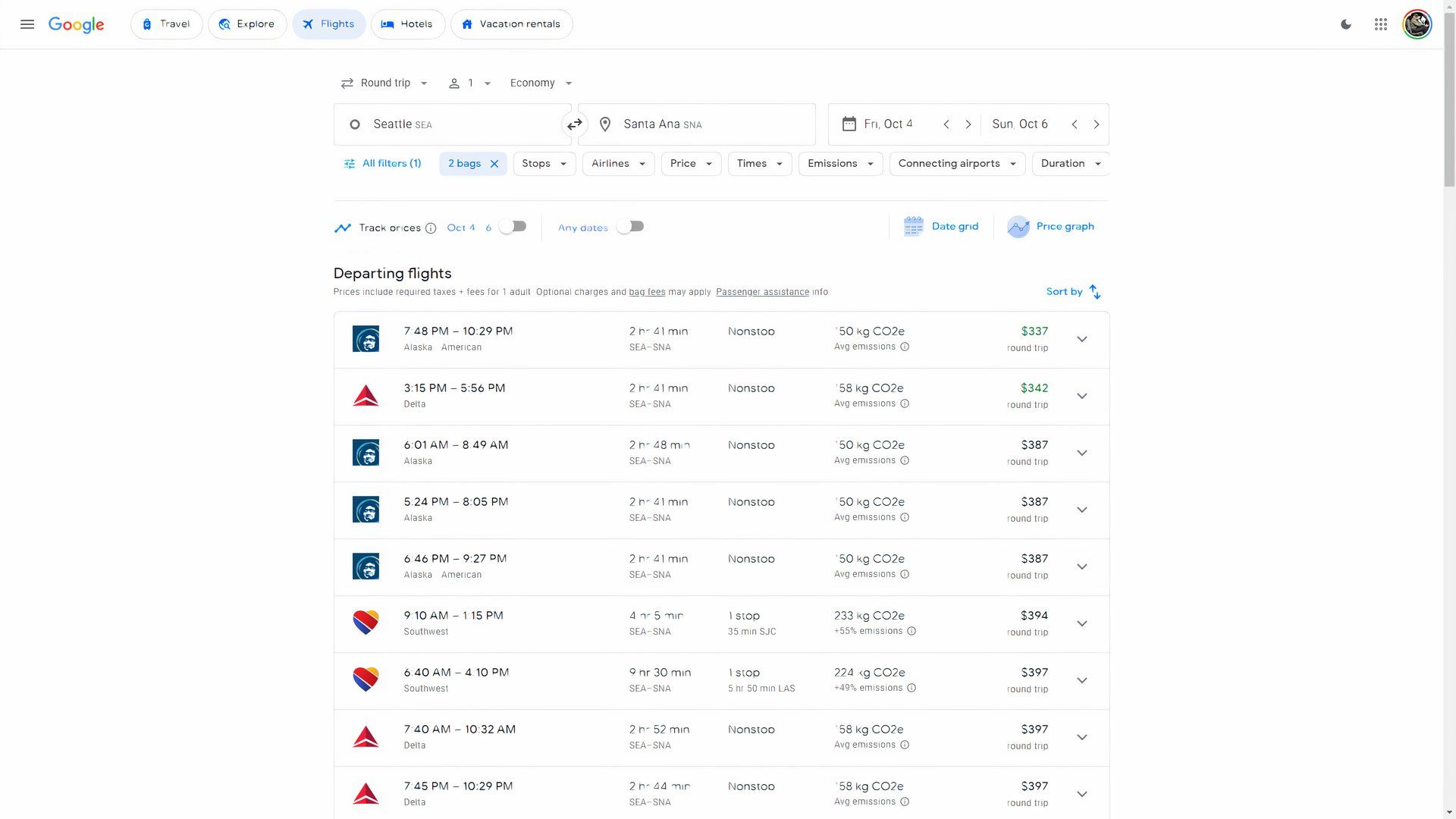This screenshot has height=819, width=1456.
Task: Open the Price graph view
Action: (x=1050, y=227)
